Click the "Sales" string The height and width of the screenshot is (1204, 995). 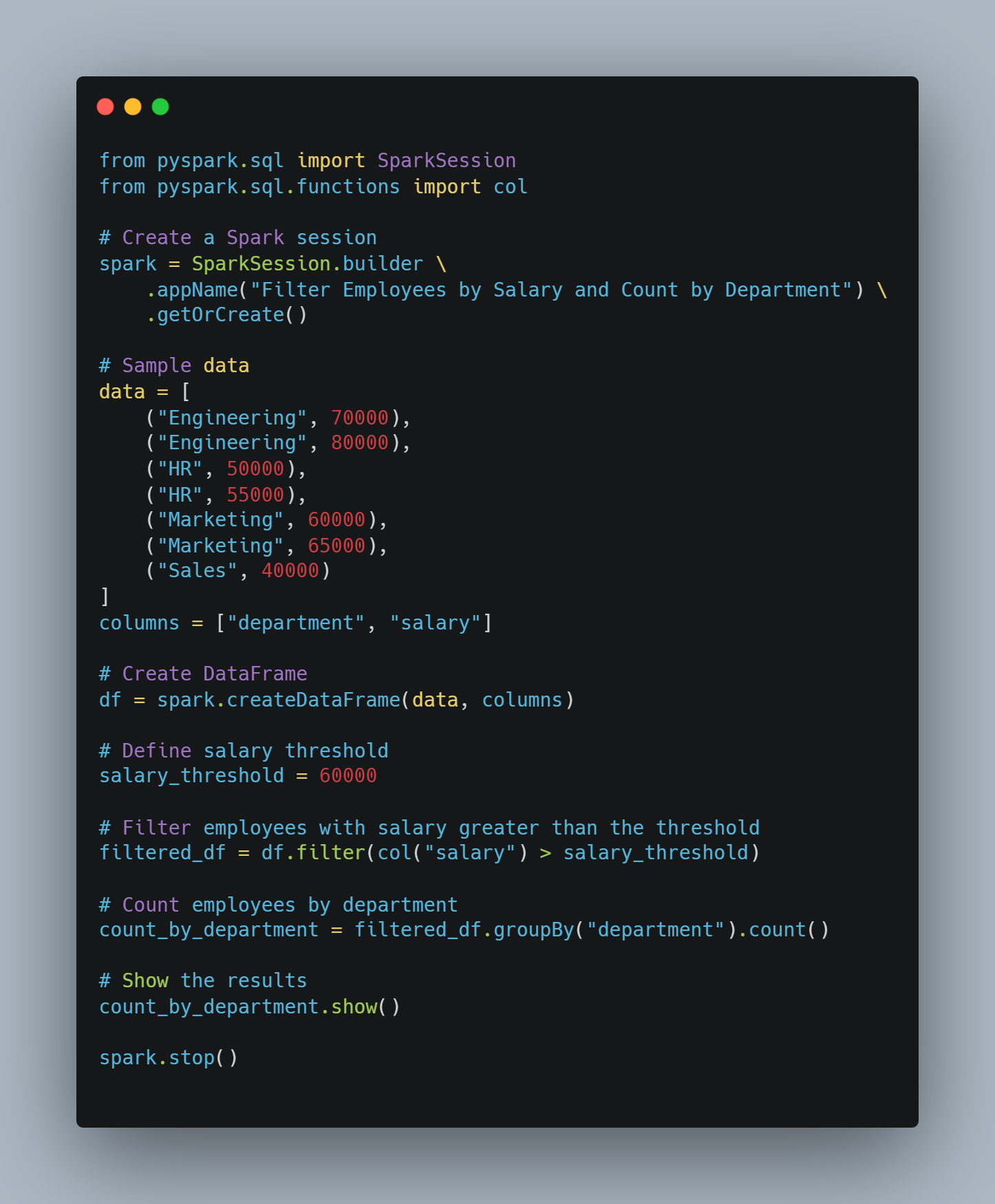click(x=197, y=571)
